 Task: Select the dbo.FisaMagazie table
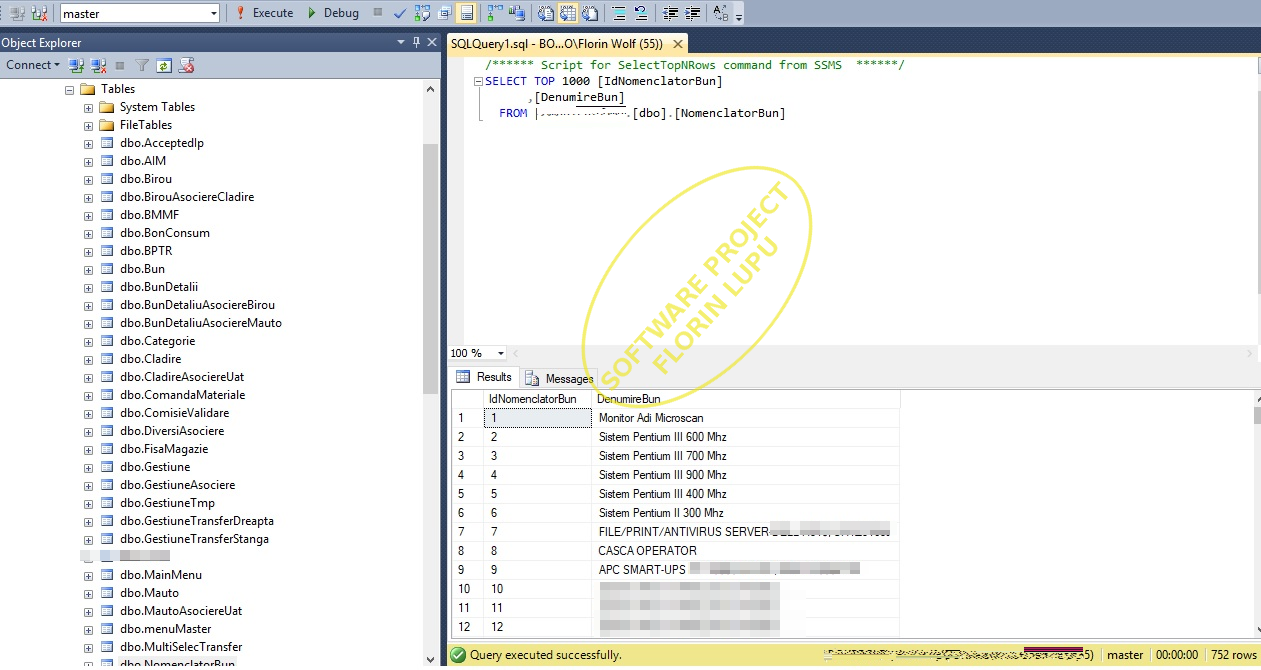click(164, 449)
